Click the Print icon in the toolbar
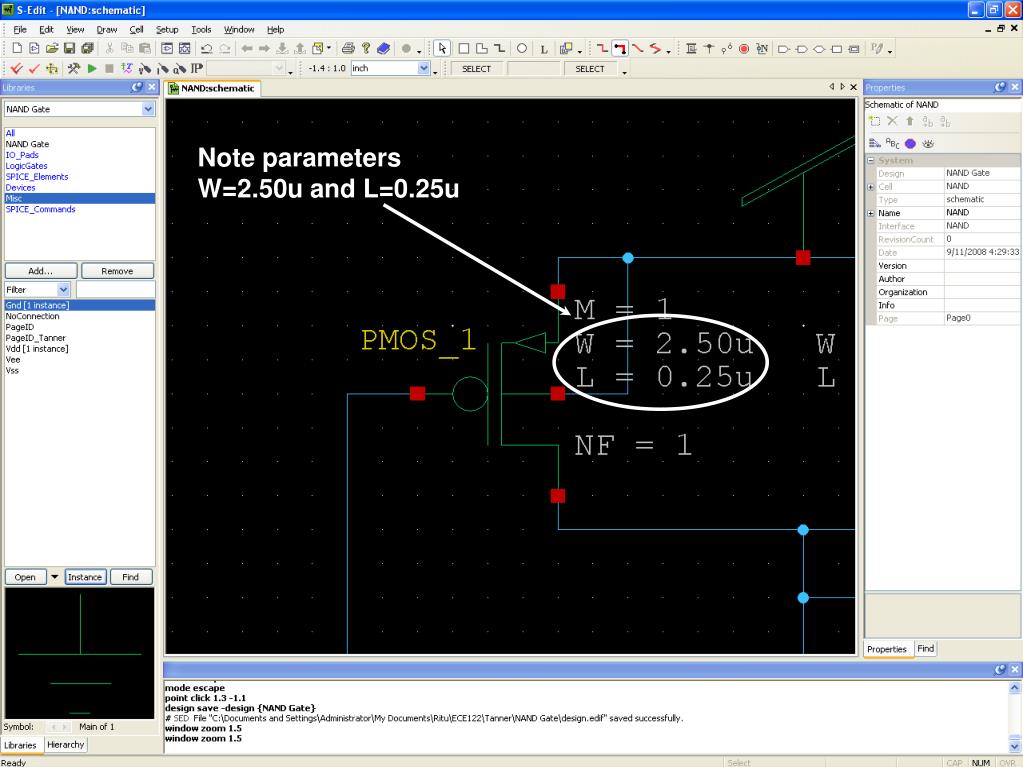This screenshot has width=1023, height=767. (x=348, y=48)
